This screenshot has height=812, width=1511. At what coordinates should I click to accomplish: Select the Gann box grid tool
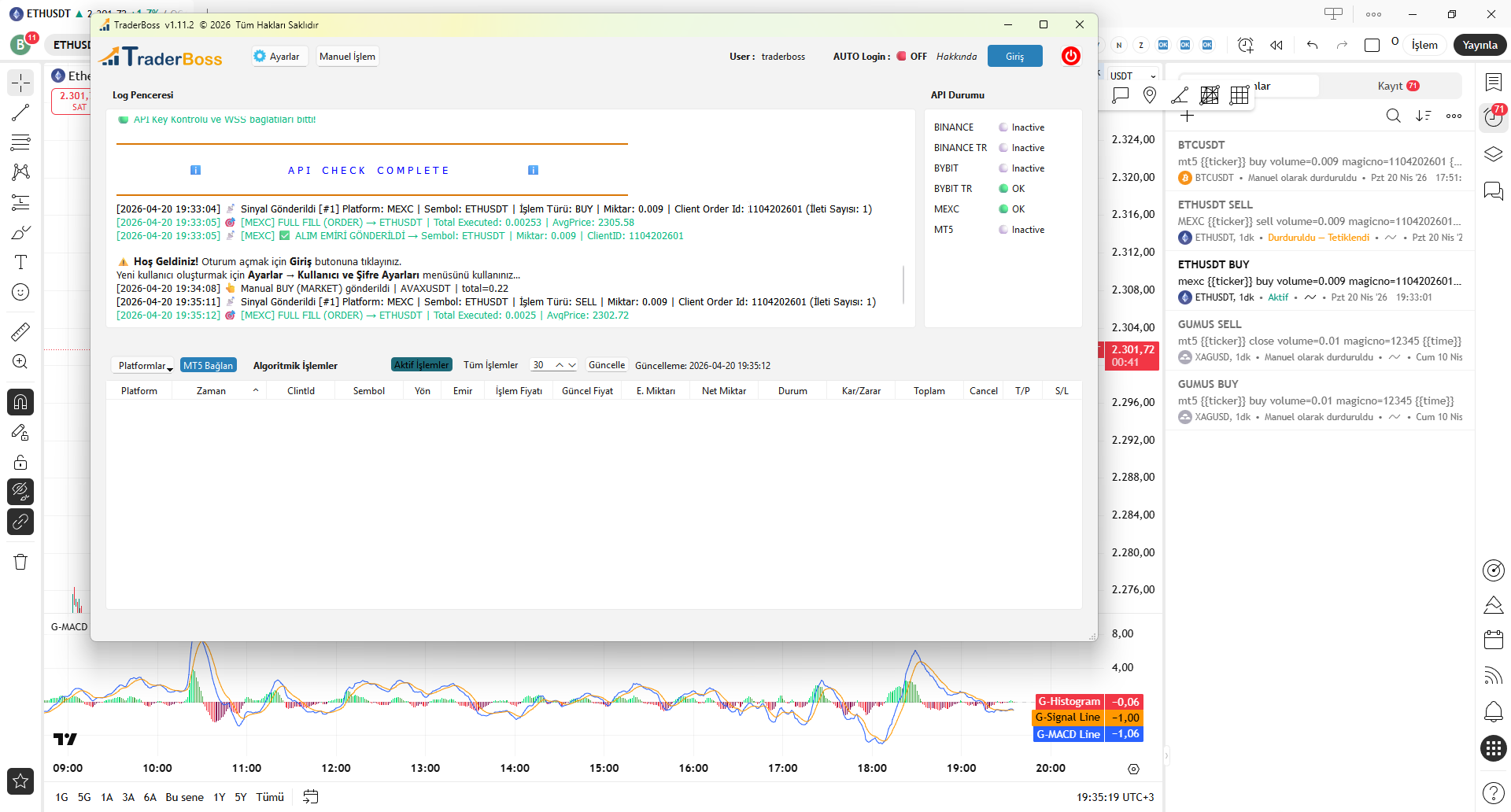point(1239,95)
